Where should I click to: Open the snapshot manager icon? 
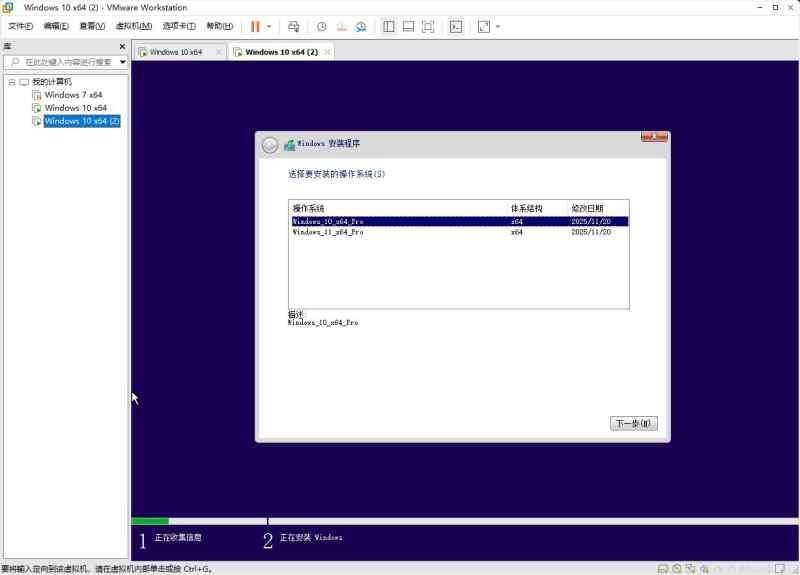(361, 27)
